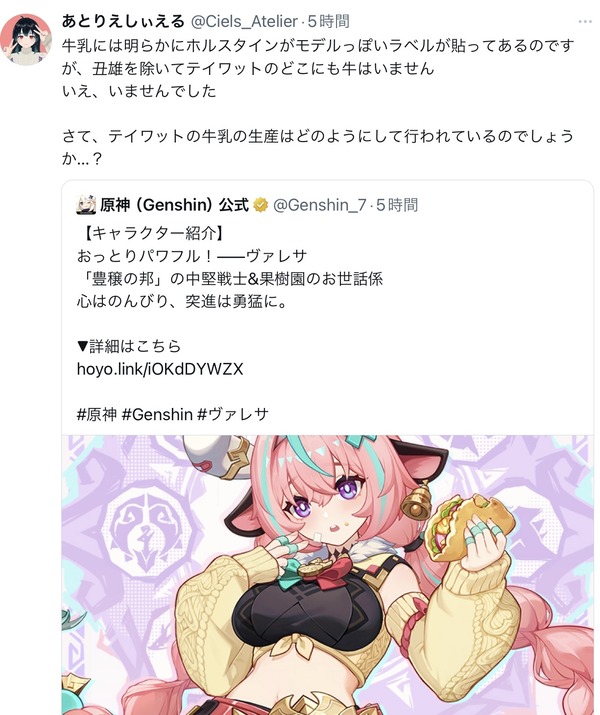Viewport: 600px width, 715px height.
Task: Click the quoted tweet's キャラクター紹介 text
Action: (151, 233)
